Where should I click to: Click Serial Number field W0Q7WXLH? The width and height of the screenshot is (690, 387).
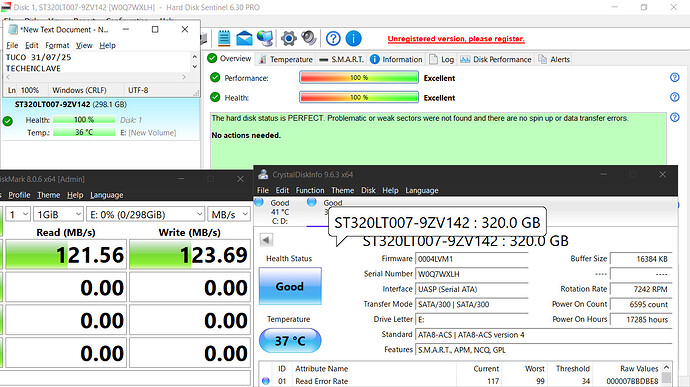pos(472,274)
